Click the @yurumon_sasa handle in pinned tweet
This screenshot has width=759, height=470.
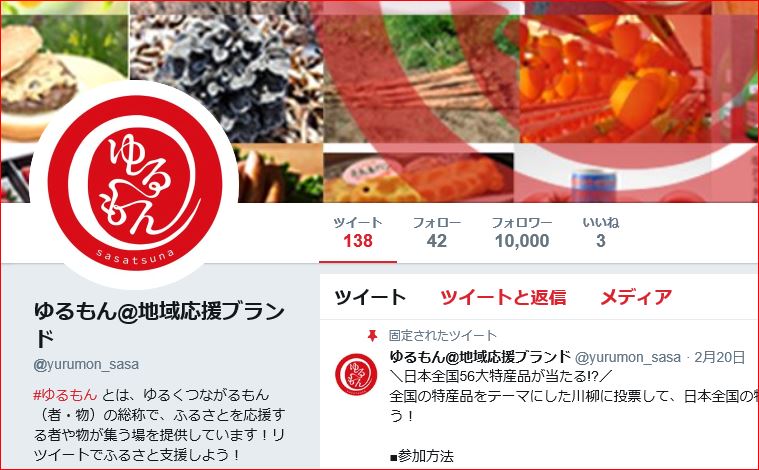coord(628,357)
